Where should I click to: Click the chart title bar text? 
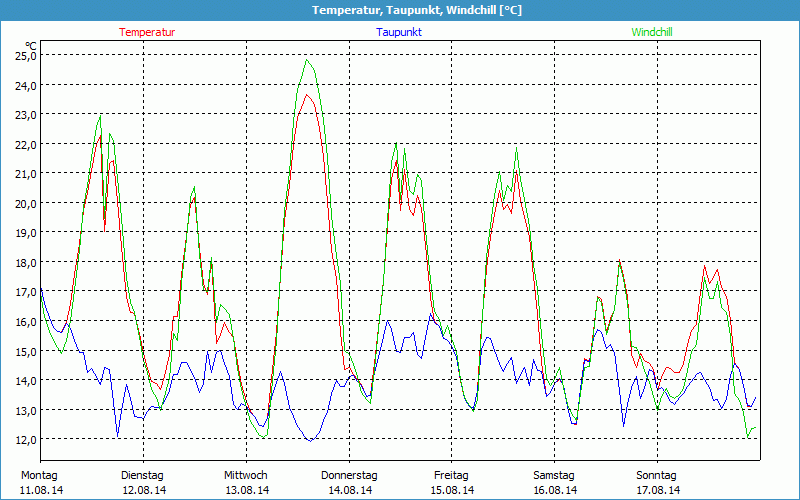click(x=417, y=10)
